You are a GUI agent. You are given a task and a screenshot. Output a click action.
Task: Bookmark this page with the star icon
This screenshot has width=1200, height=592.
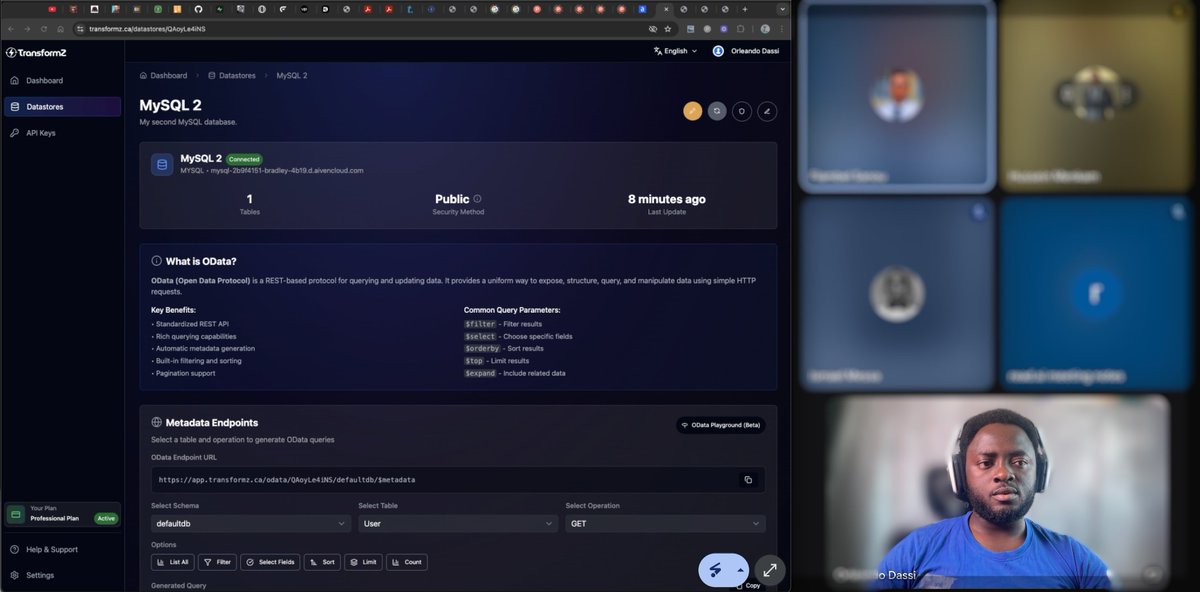[x=667, y=29]
